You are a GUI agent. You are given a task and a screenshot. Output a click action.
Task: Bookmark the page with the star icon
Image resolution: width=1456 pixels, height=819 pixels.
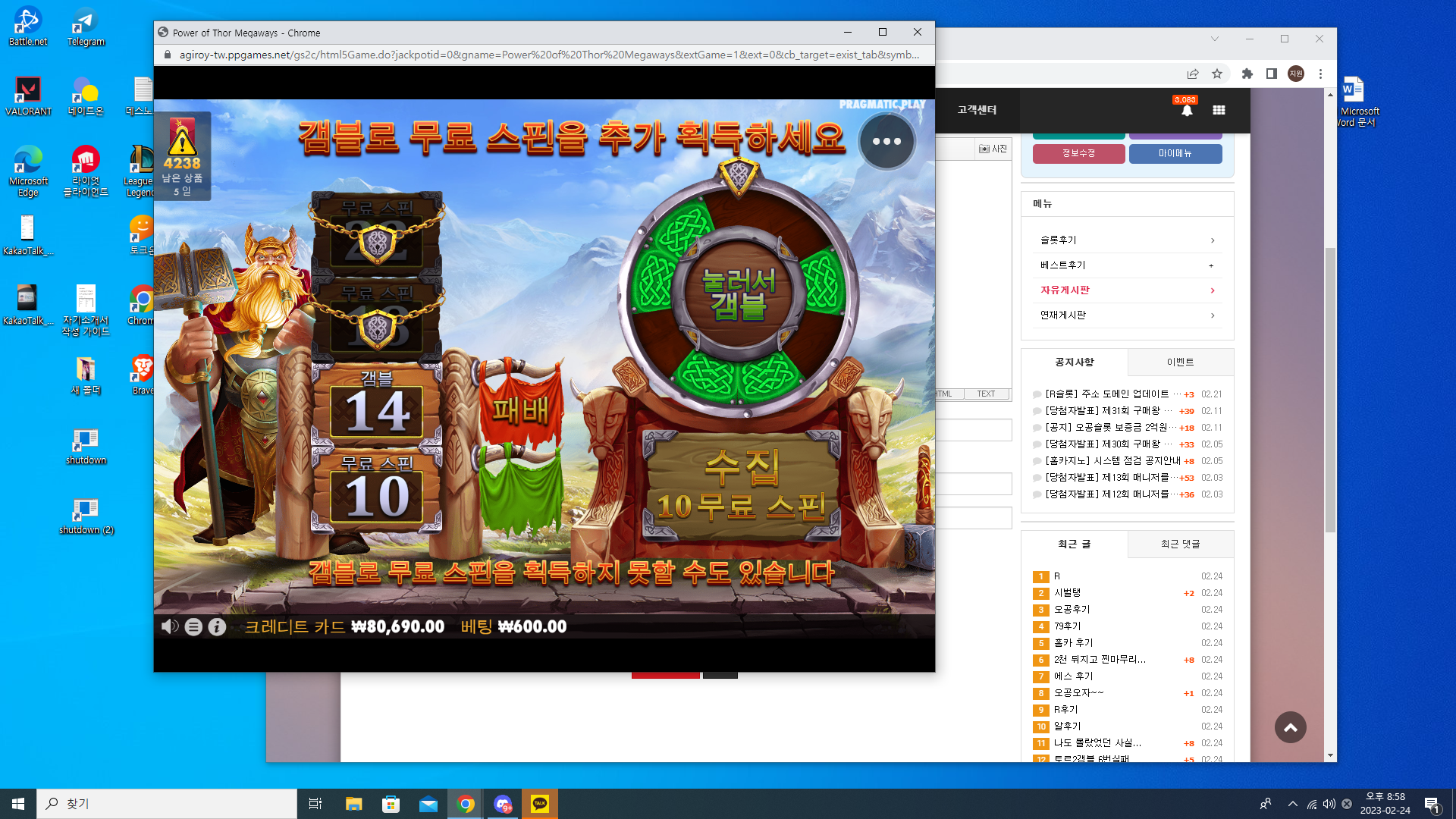pos(1217,74)
